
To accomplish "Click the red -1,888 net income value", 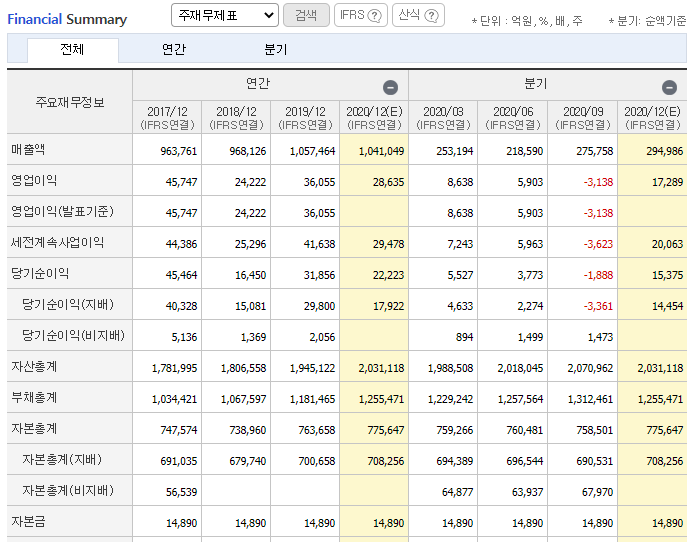I will click(x=598, y=275).
